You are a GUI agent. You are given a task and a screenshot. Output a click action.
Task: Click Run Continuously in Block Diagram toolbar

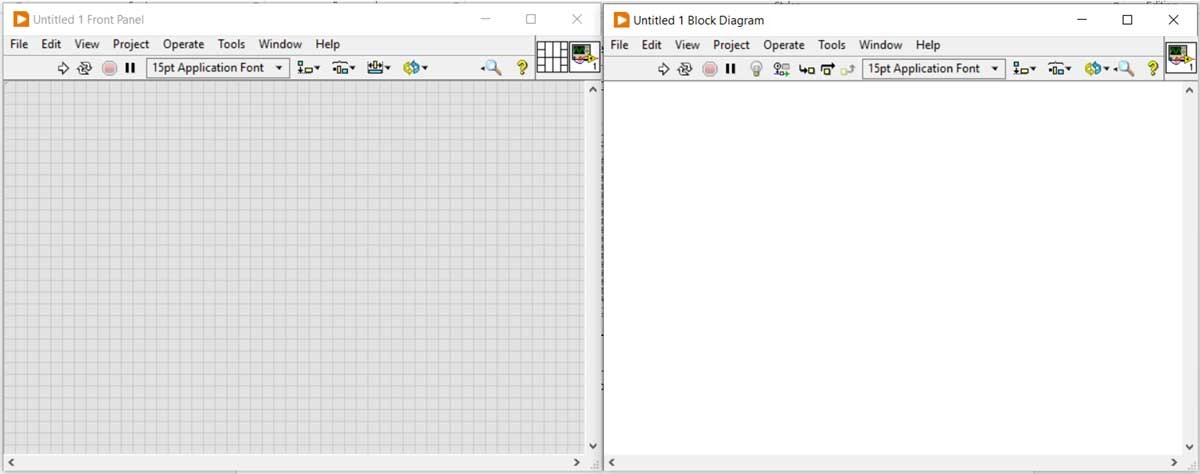[685, 68]
